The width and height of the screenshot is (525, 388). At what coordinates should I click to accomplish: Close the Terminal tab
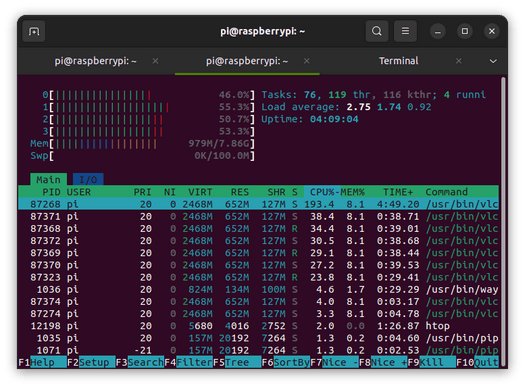click(459, 61)
